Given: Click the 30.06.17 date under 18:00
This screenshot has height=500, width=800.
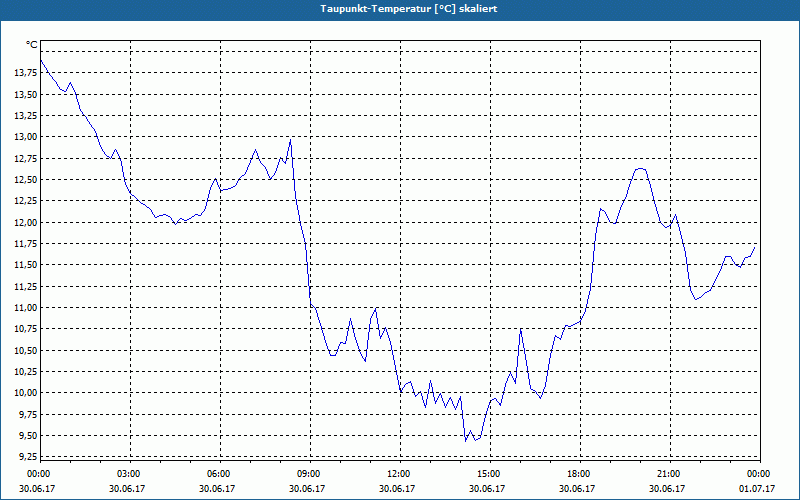Looking at the screenshot, I should point(577,488).
